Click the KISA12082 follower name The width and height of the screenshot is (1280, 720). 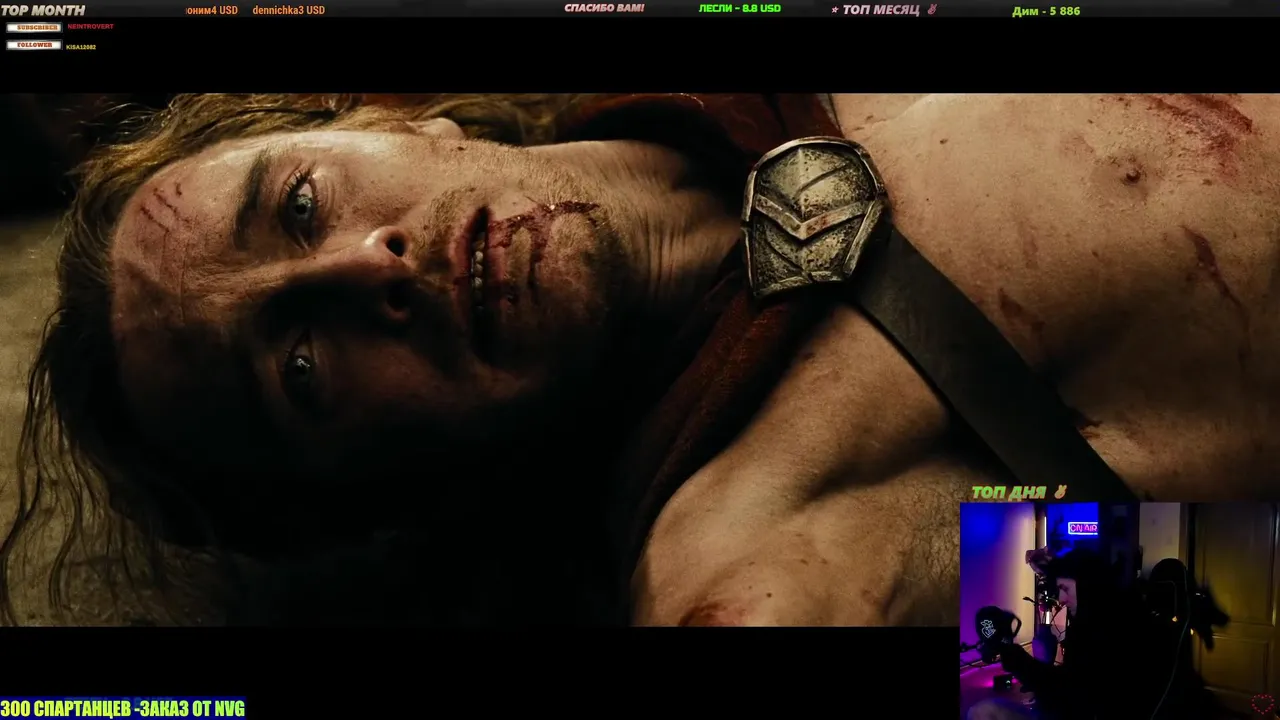pyautogui.click(x=81, y=47)
